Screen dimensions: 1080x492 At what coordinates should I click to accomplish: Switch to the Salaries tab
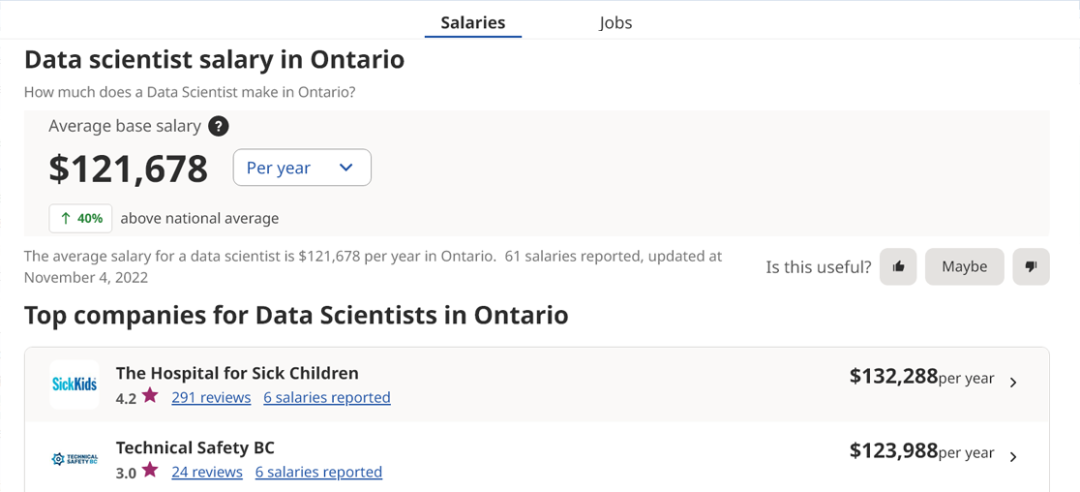pyautogui.click(x=473, y=22)
